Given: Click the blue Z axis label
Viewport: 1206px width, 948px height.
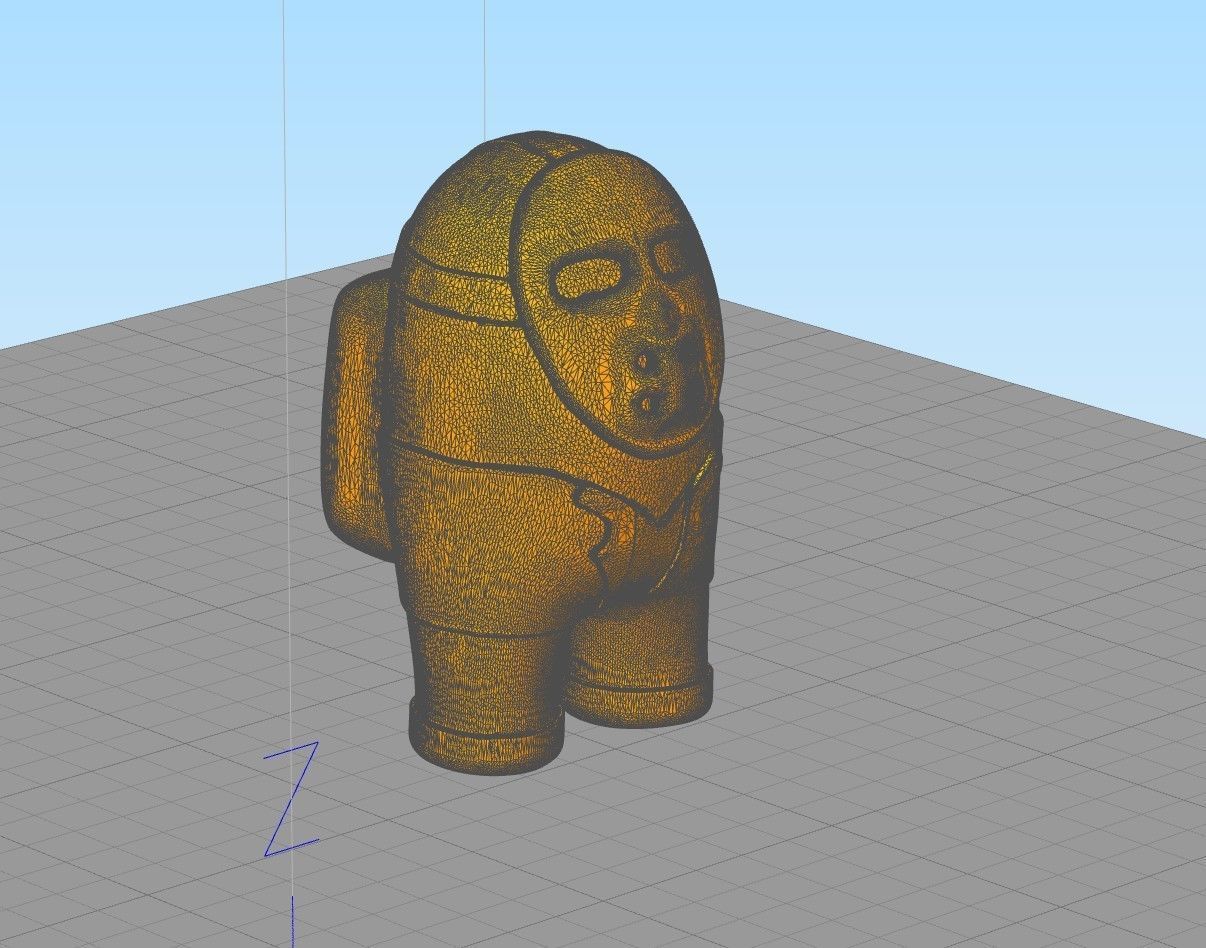Looking at the screenshot, I should 291,799.
